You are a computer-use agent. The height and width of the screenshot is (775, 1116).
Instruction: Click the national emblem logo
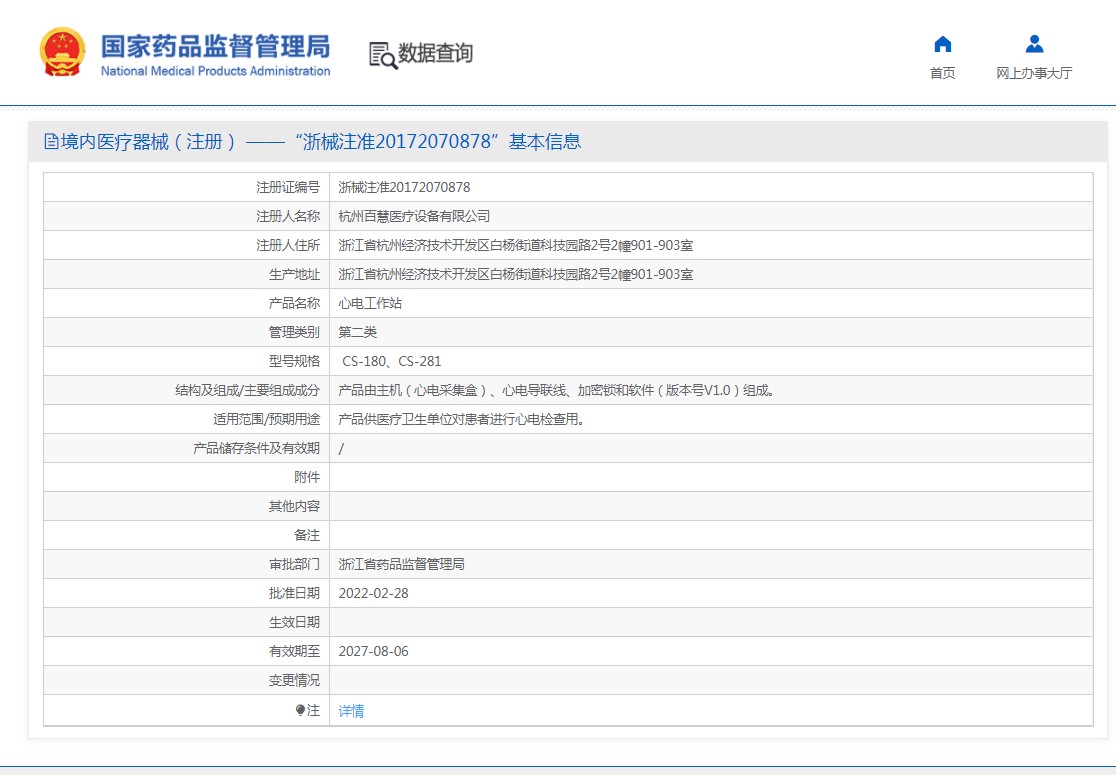[63, 52]
